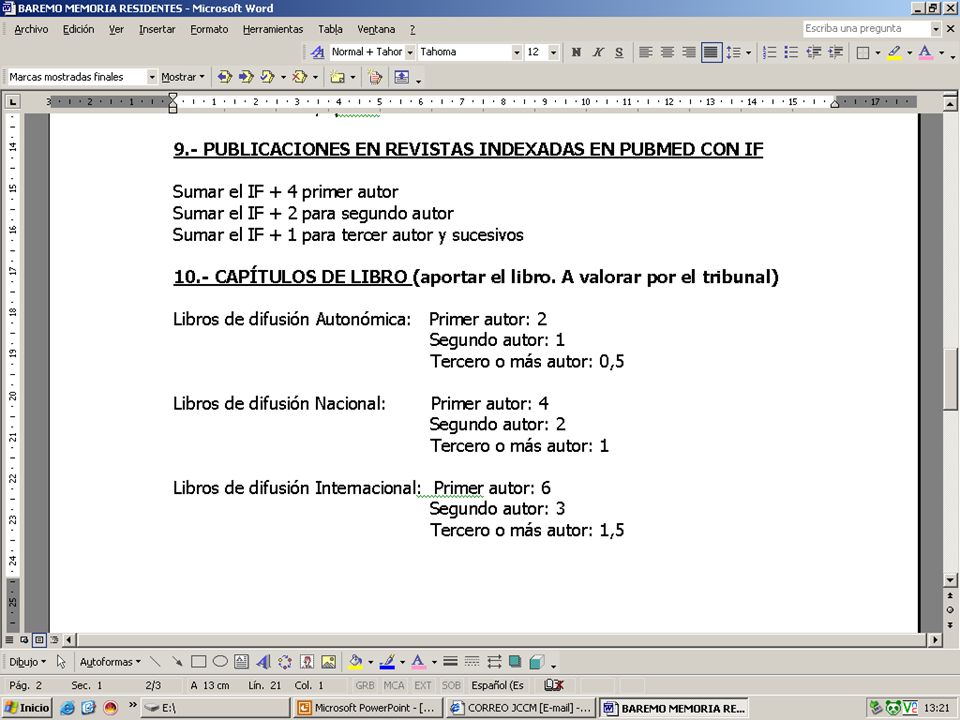
Task: Decrease paragraph indent
Action: pos(813,53)
